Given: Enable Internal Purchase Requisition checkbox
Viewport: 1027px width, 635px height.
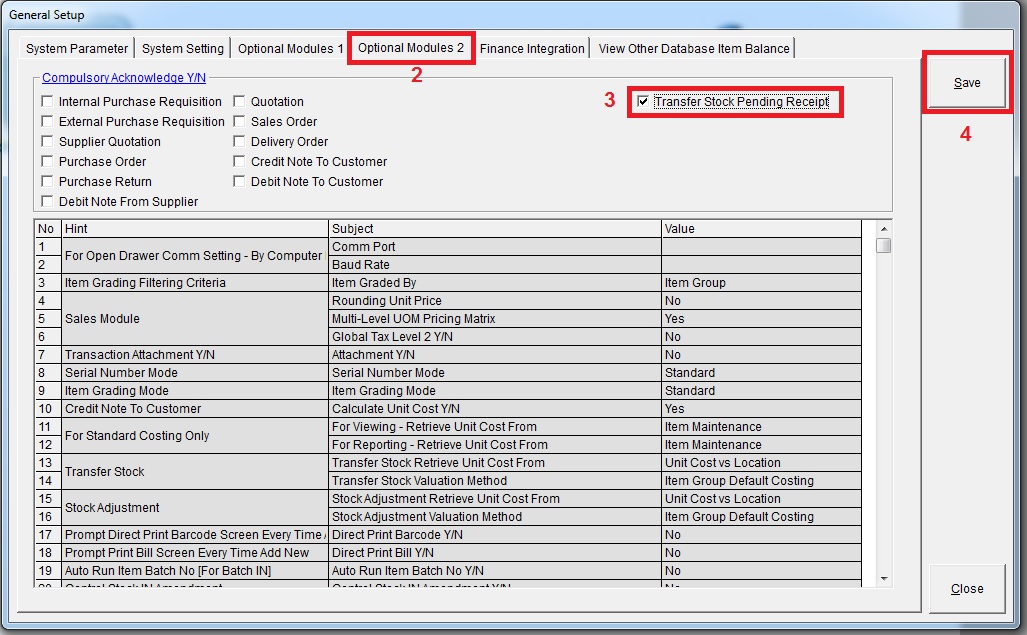Looking at the screenshot, I should [48, 102].
